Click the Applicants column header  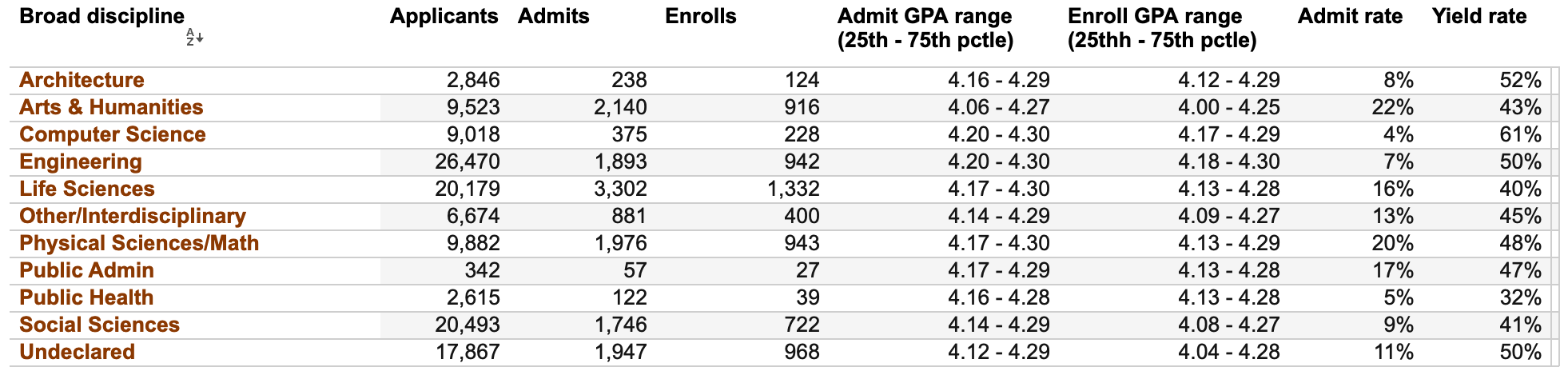pos(444,17)
